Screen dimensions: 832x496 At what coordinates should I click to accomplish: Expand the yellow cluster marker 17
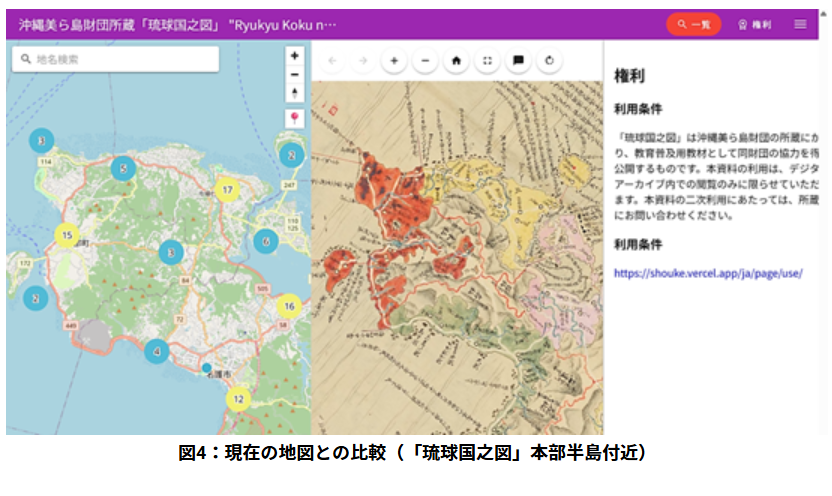228,190
